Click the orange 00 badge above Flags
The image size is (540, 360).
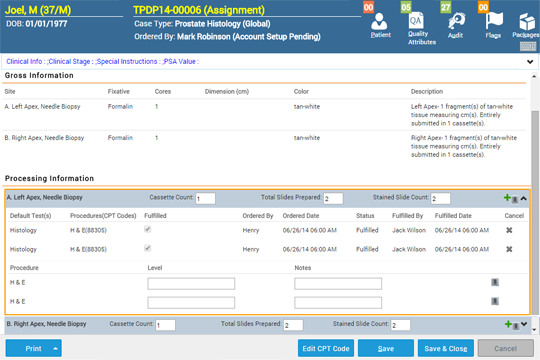pos(483,7)
